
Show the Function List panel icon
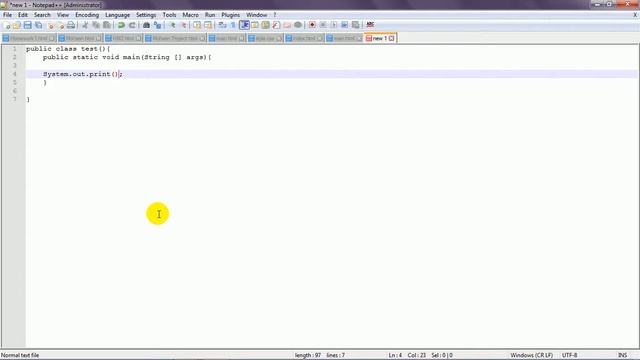coord(276,25)
